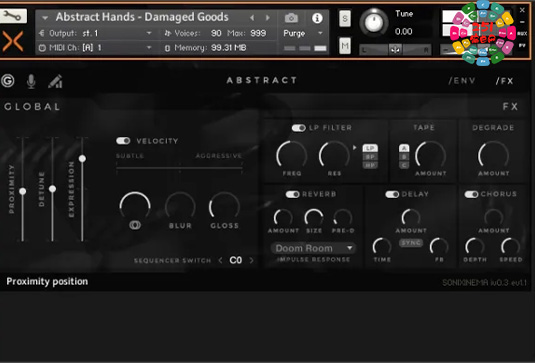Click the Expression slider handle

(82, 159)
